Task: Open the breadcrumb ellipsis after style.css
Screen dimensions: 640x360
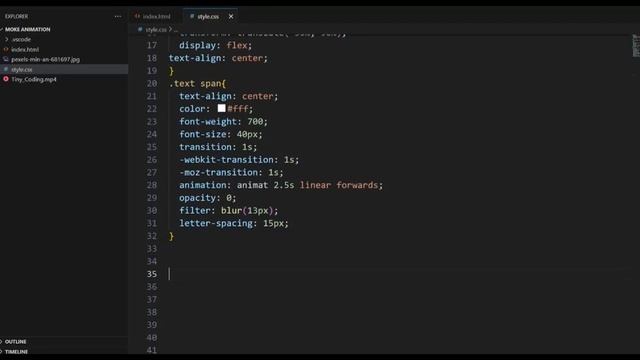Action: tap(176, 30)
